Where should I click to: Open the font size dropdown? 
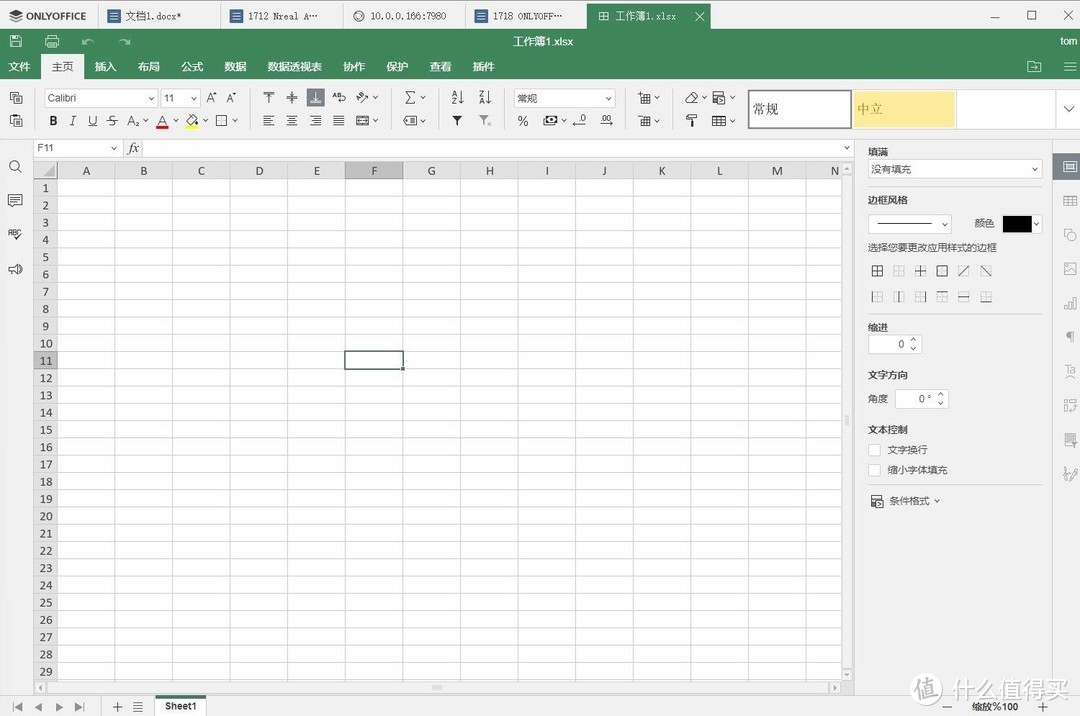click(194, 98)
